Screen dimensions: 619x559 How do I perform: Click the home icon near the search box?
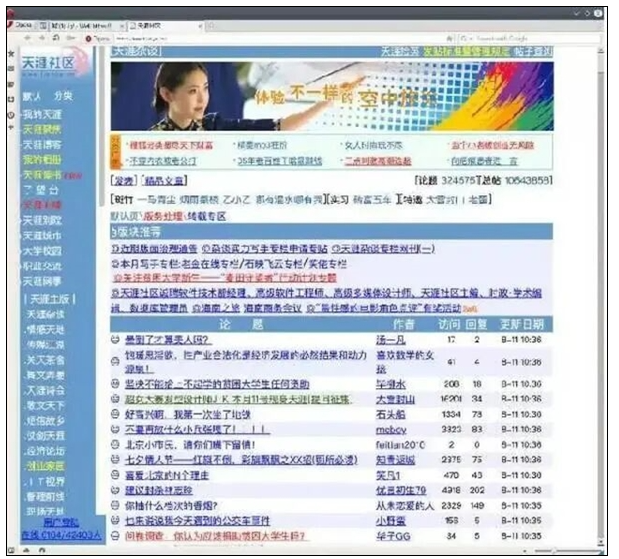point(449,38)
